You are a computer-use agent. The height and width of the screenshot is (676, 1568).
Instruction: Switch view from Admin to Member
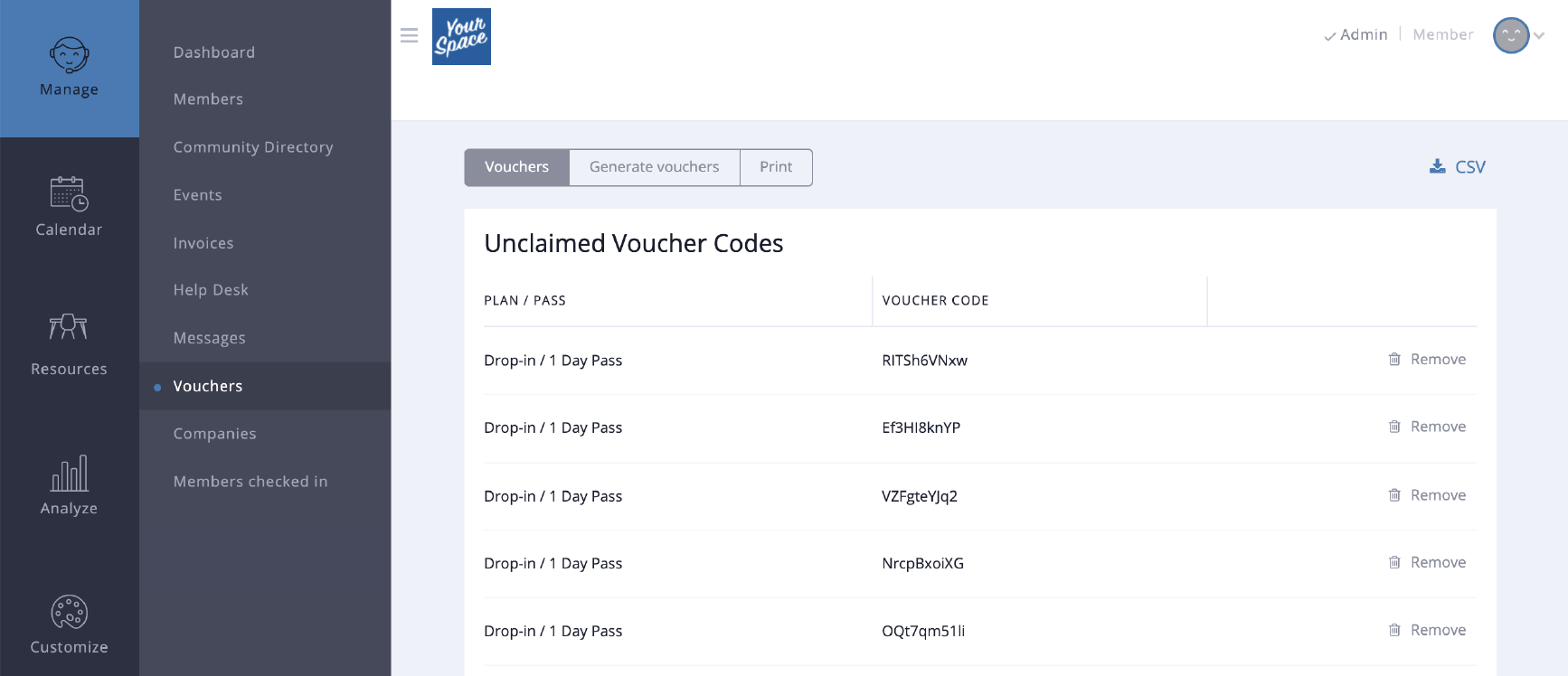pyautogui.click(x=1443, y=34)
